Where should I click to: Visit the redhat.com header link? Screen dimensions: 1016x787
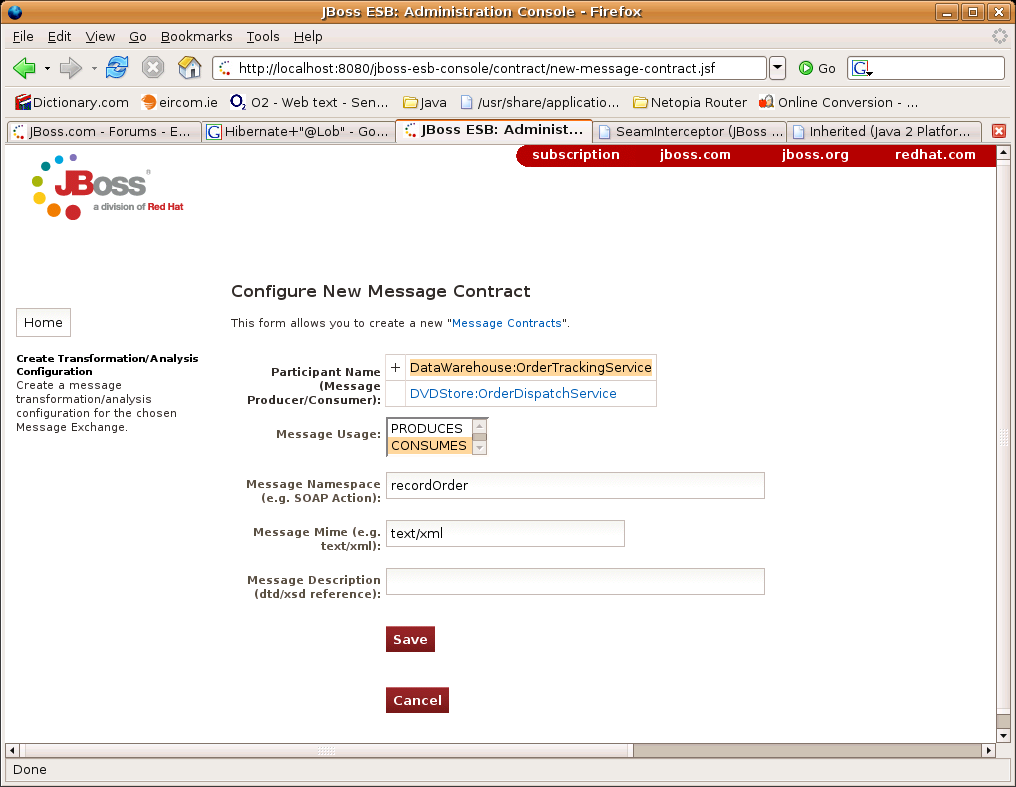click(934, 155)
